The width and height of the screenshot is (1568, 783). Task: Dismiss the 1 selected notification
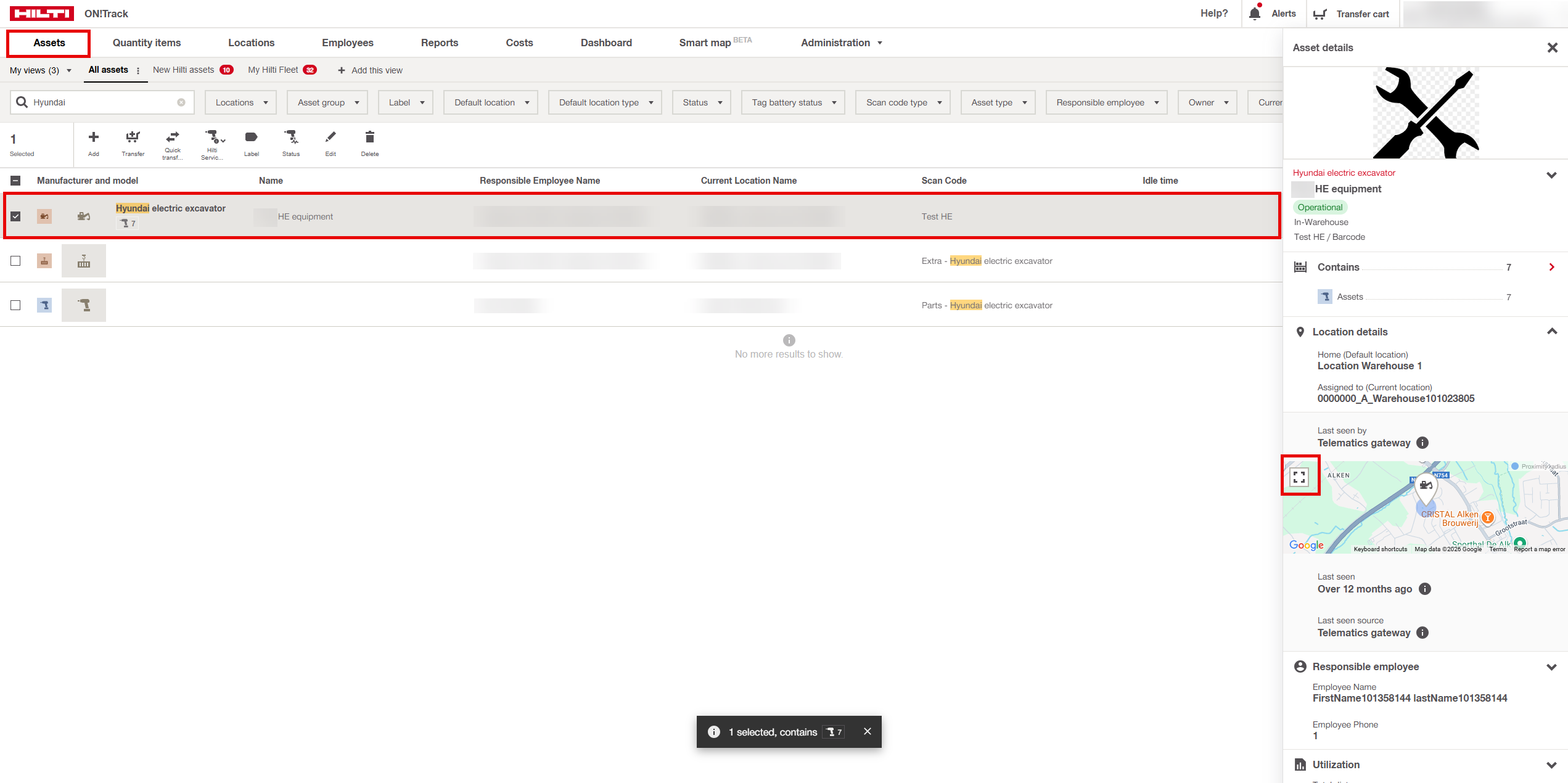click(x=868, y=731)
